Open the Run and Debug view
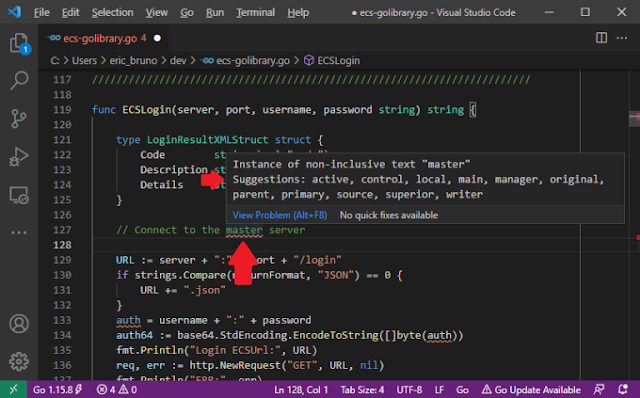This screenshot has height=398, width=640. 19,157
